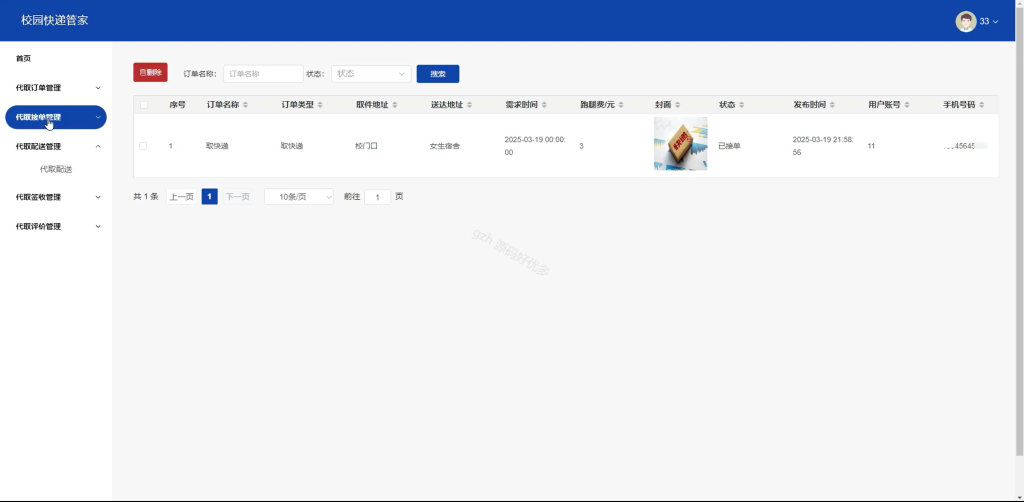Sort by 跑腿费/元 column arrows
1024x502 pixels.
[x=621, y=105]
